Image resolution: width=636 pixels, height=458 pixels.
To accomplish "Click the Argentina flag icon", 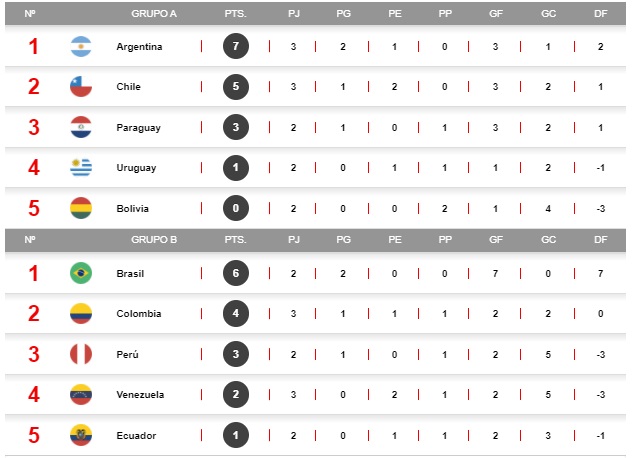I will coord(81,47).
